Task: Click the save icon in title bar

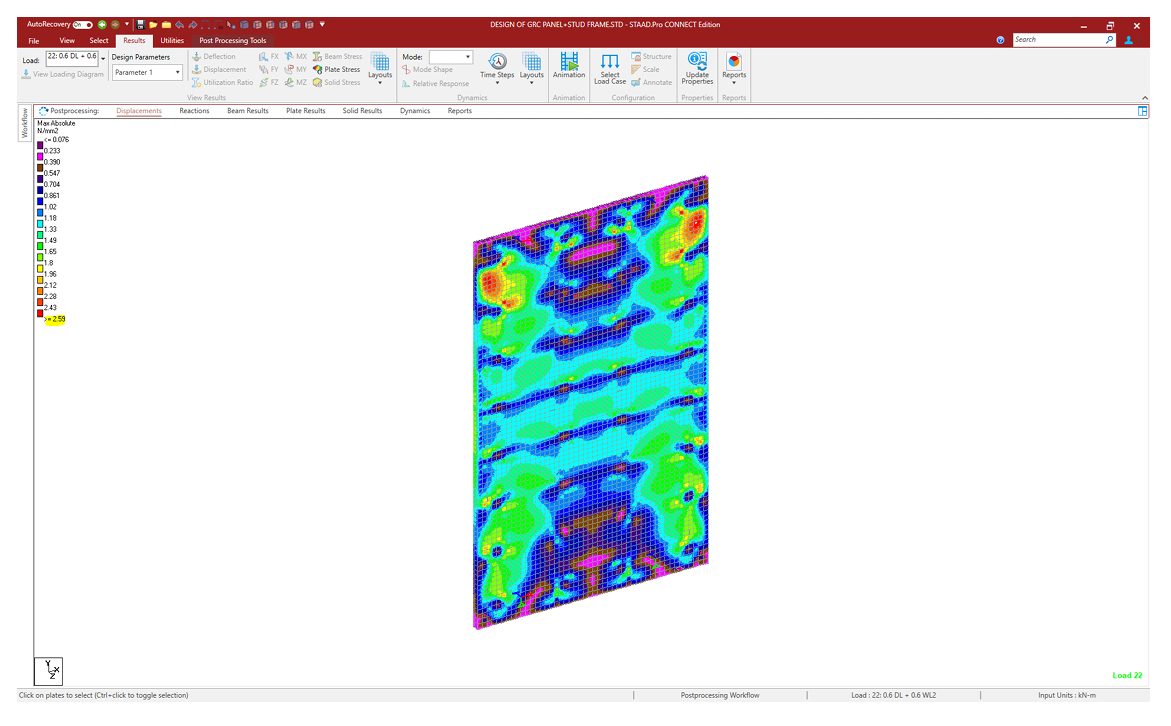Action: pos(141,24)
